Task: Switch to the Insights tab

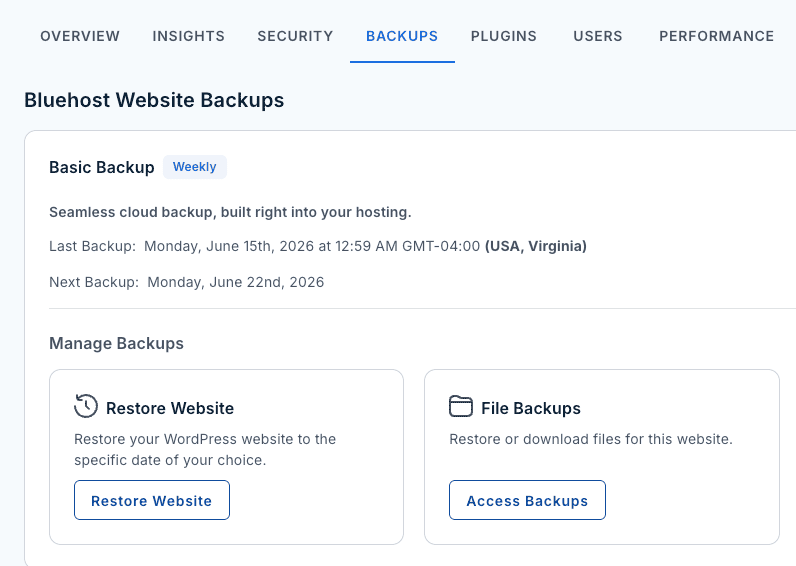Action: tap(188, 36)
